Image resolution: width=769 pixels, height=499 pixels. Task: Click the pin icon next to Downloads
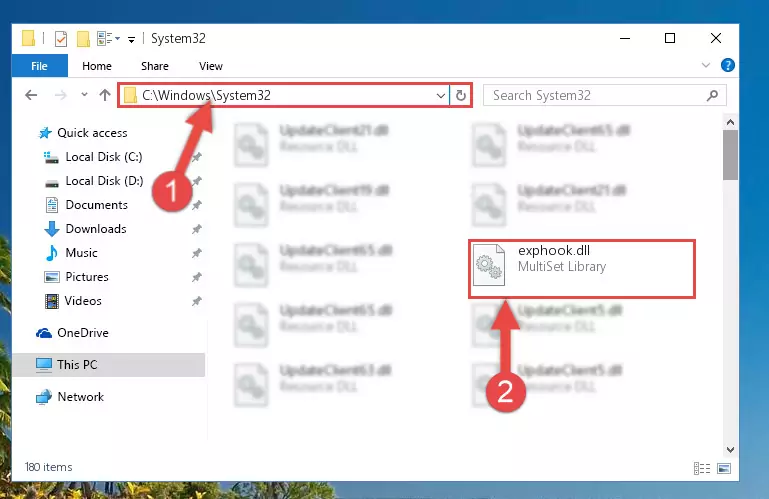(197, 229)
